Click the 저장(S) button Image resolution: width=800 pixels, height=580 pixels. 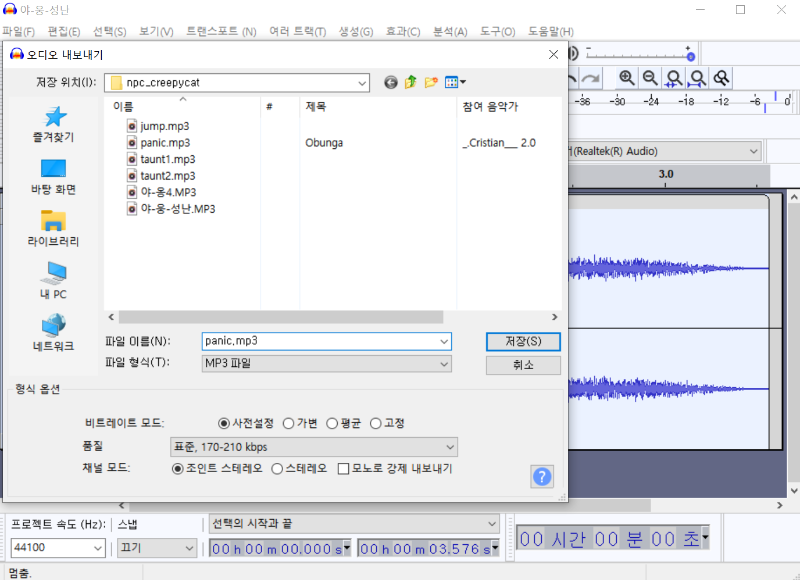tap(523, 341)
